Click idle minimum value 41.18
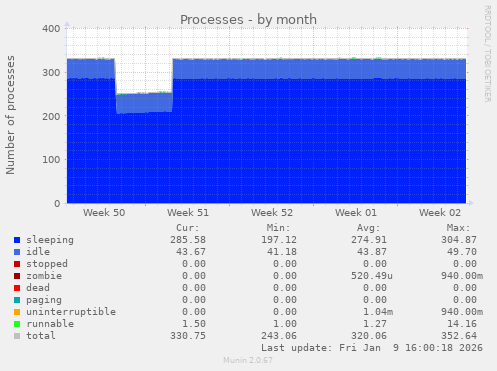The width and height of the screenshot is (497, 371). click(x=282, y=252)
